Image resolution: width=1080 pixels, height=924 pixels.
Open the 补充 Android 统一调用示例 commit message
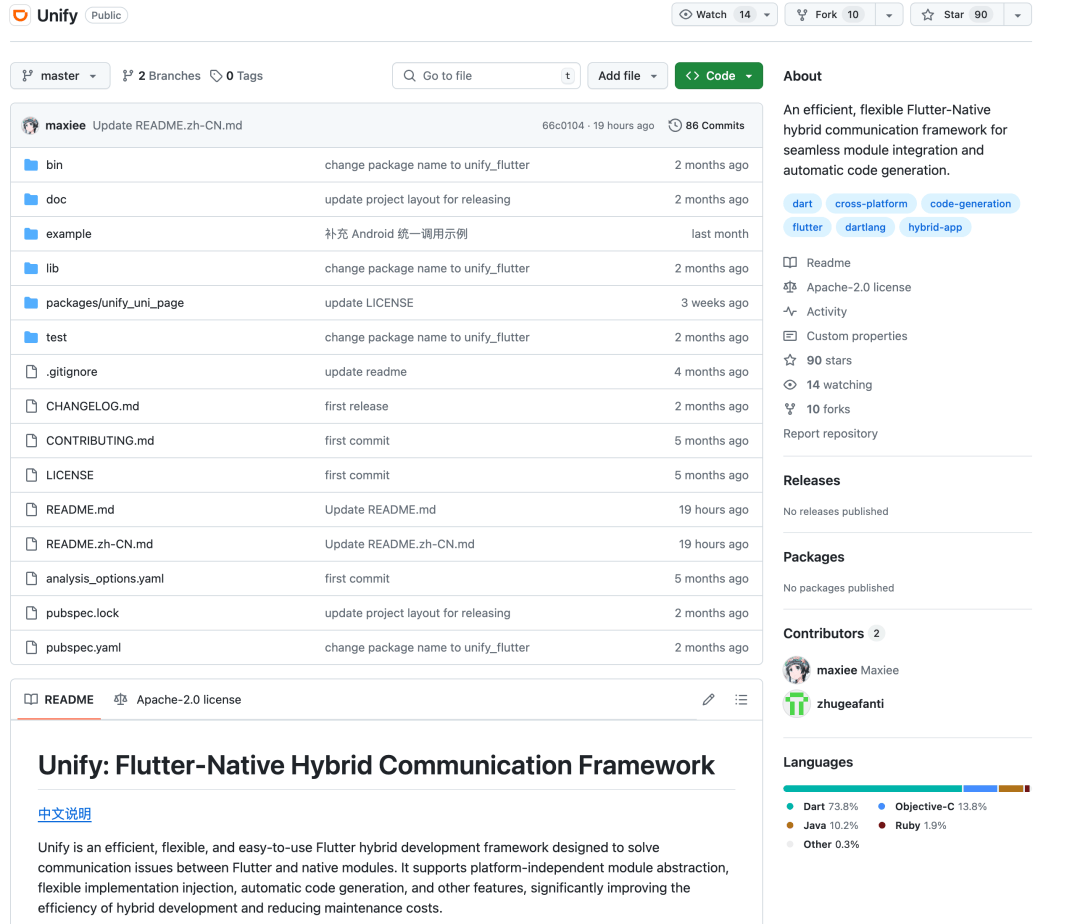tap(396, 233)
